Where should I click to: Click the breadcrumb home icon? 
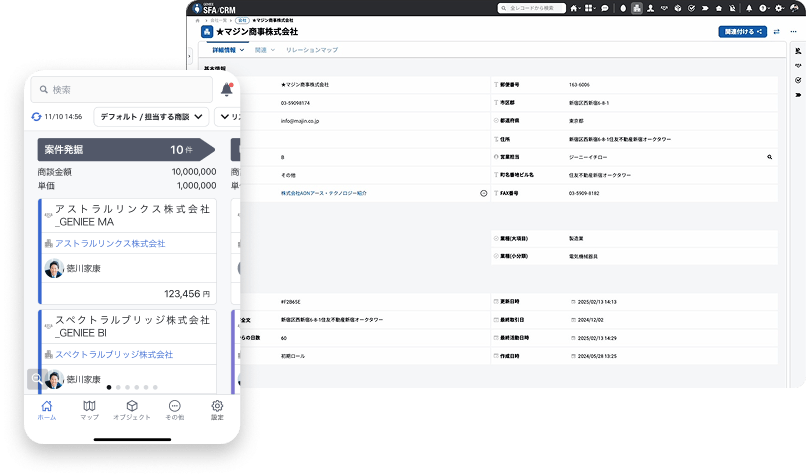(x=197, y=21)
